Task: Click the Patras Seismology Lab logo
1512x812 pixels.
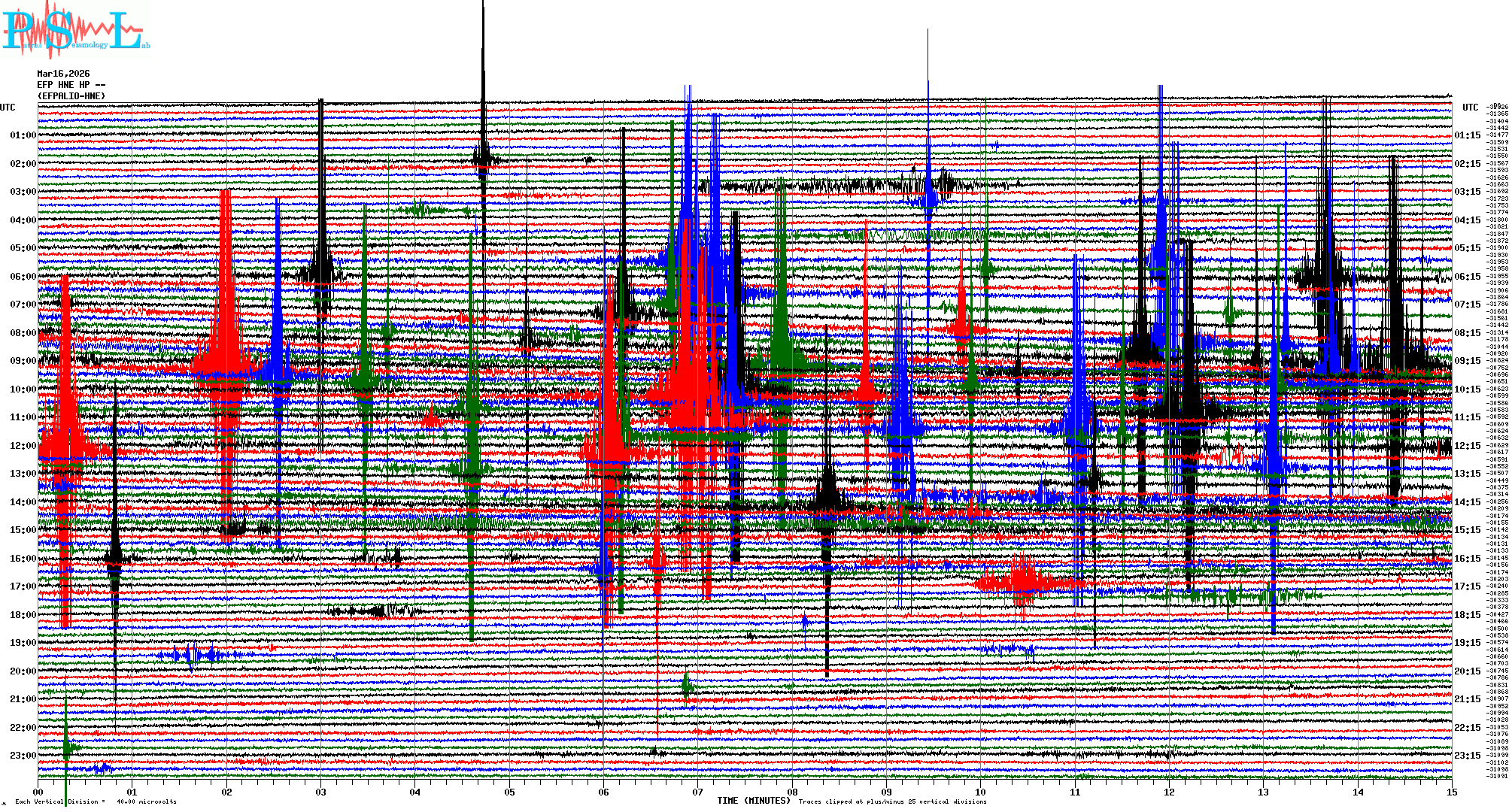Action: 75,32
